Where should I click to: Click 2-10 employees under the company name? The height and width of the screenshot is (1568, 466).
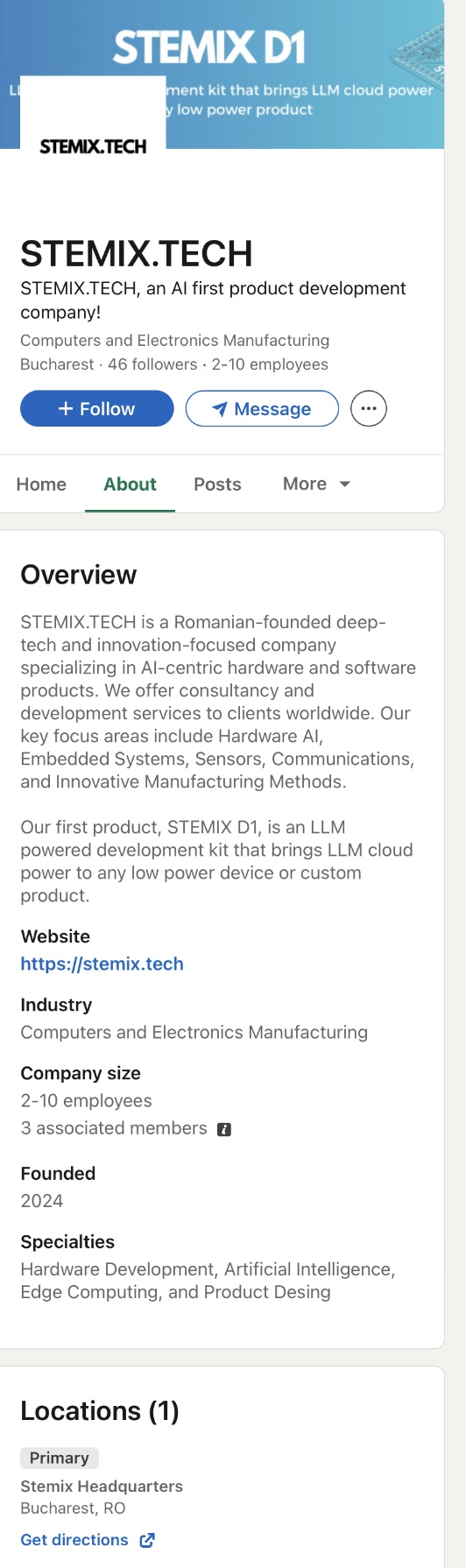[x=270, y=364]
